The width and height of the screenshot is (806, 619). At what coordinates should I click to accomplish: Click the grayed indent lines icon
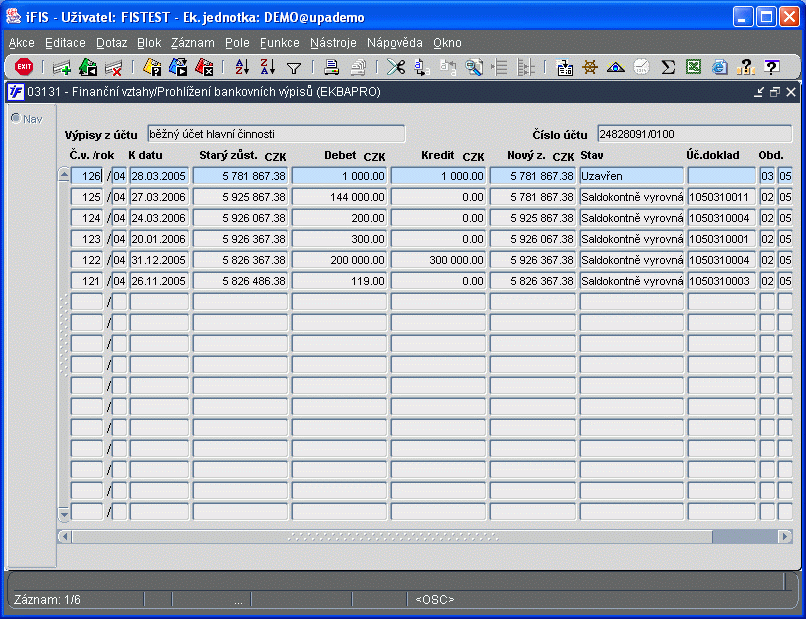point(499,67)
